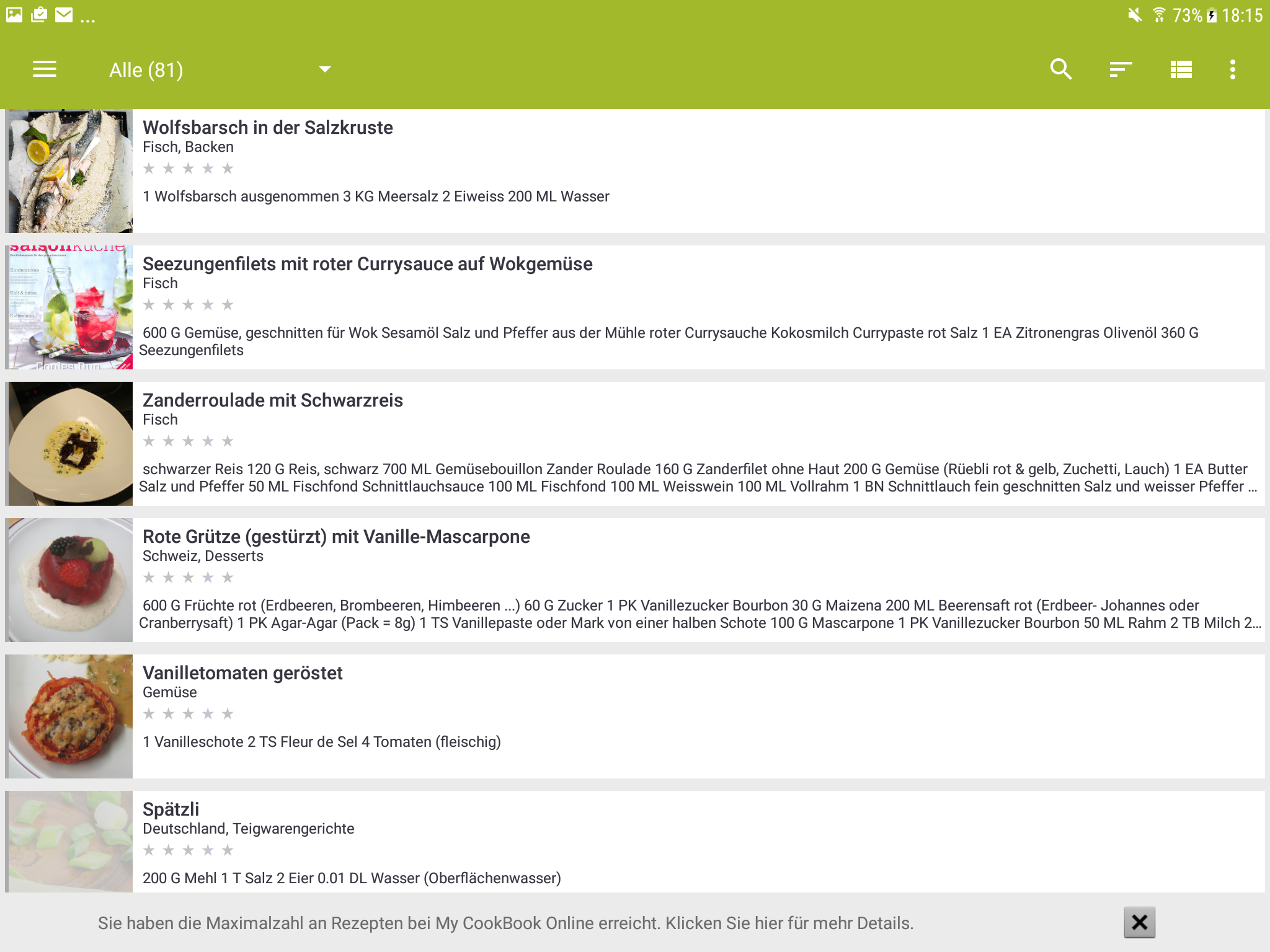Tap the Zanderroulade mit Schwarzreis photo
The image size is (1270, 952).
point(70,444)
